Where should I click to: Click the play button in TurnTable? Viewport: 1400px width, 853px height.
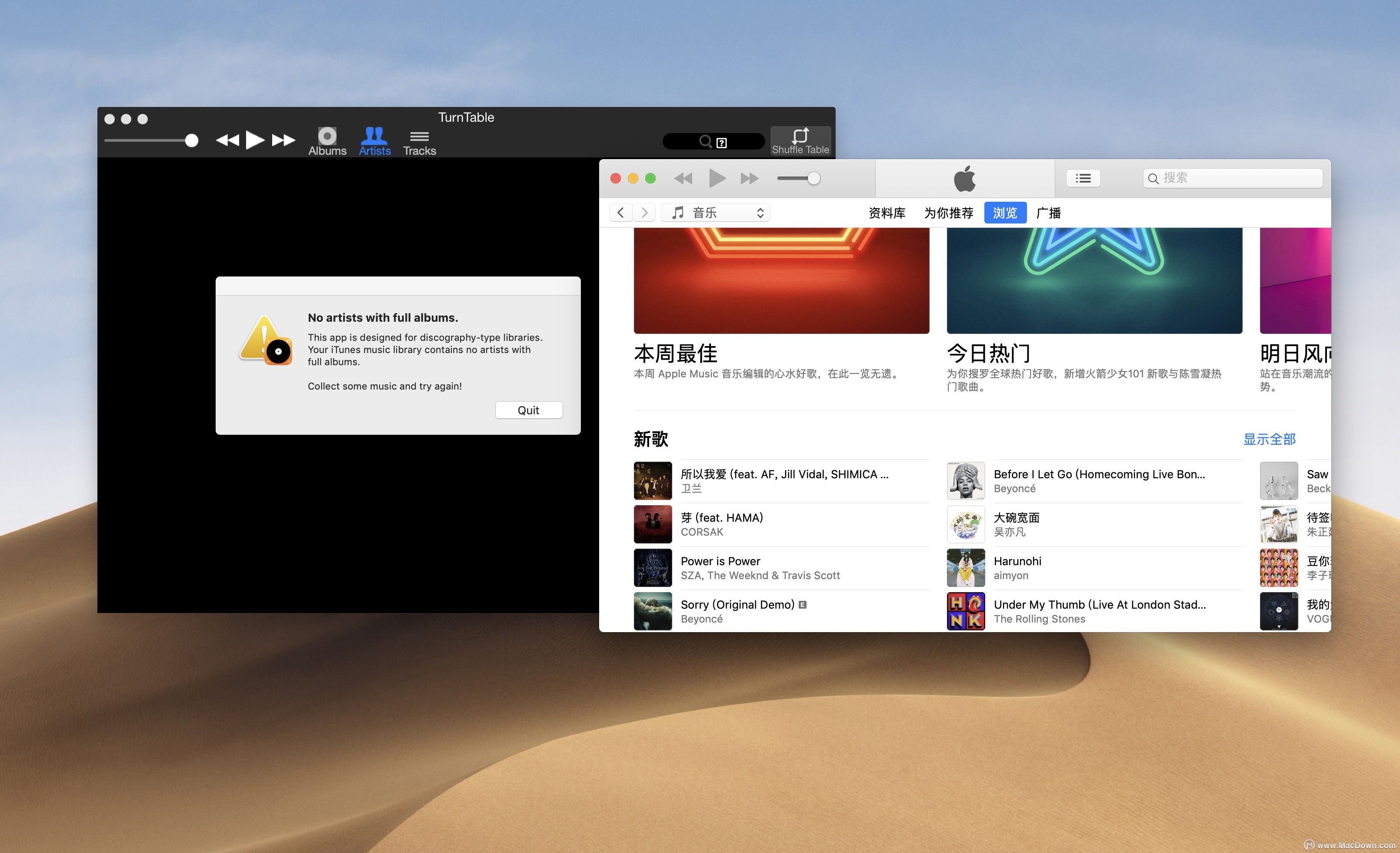(x=255, y=140)
